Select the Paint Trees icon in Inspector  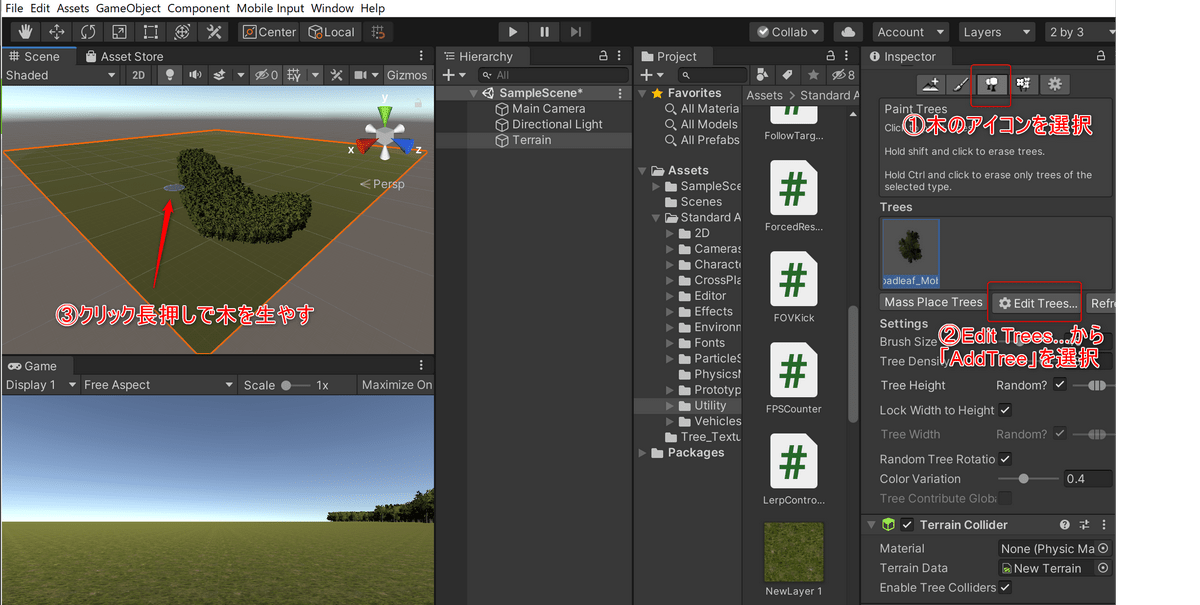pyautogui.click(x=993, y=84)
